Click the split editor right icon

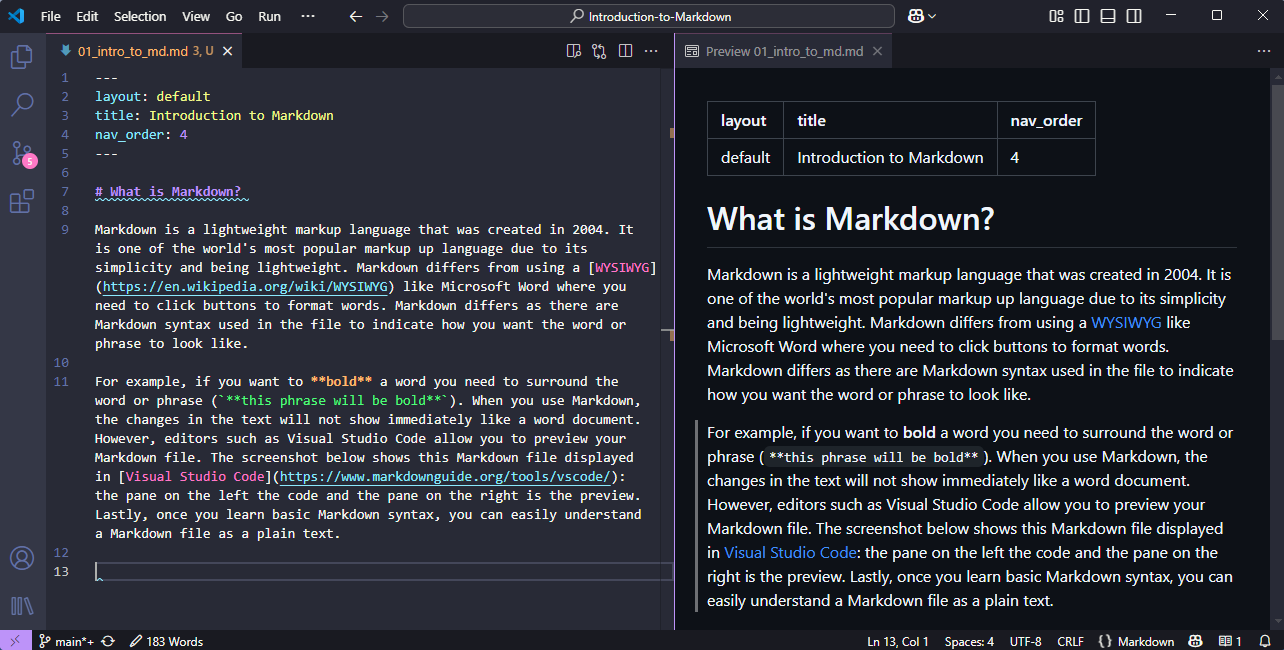625,51
